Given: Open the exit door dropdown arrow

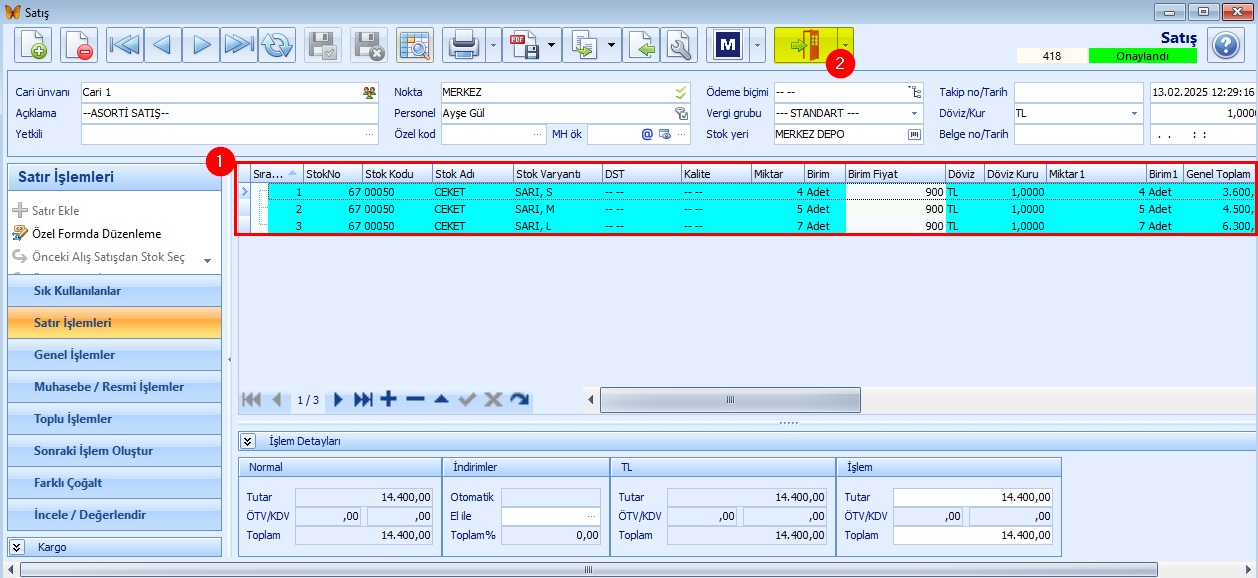Looking at the screenshot, I should click(x=846, y=45).
